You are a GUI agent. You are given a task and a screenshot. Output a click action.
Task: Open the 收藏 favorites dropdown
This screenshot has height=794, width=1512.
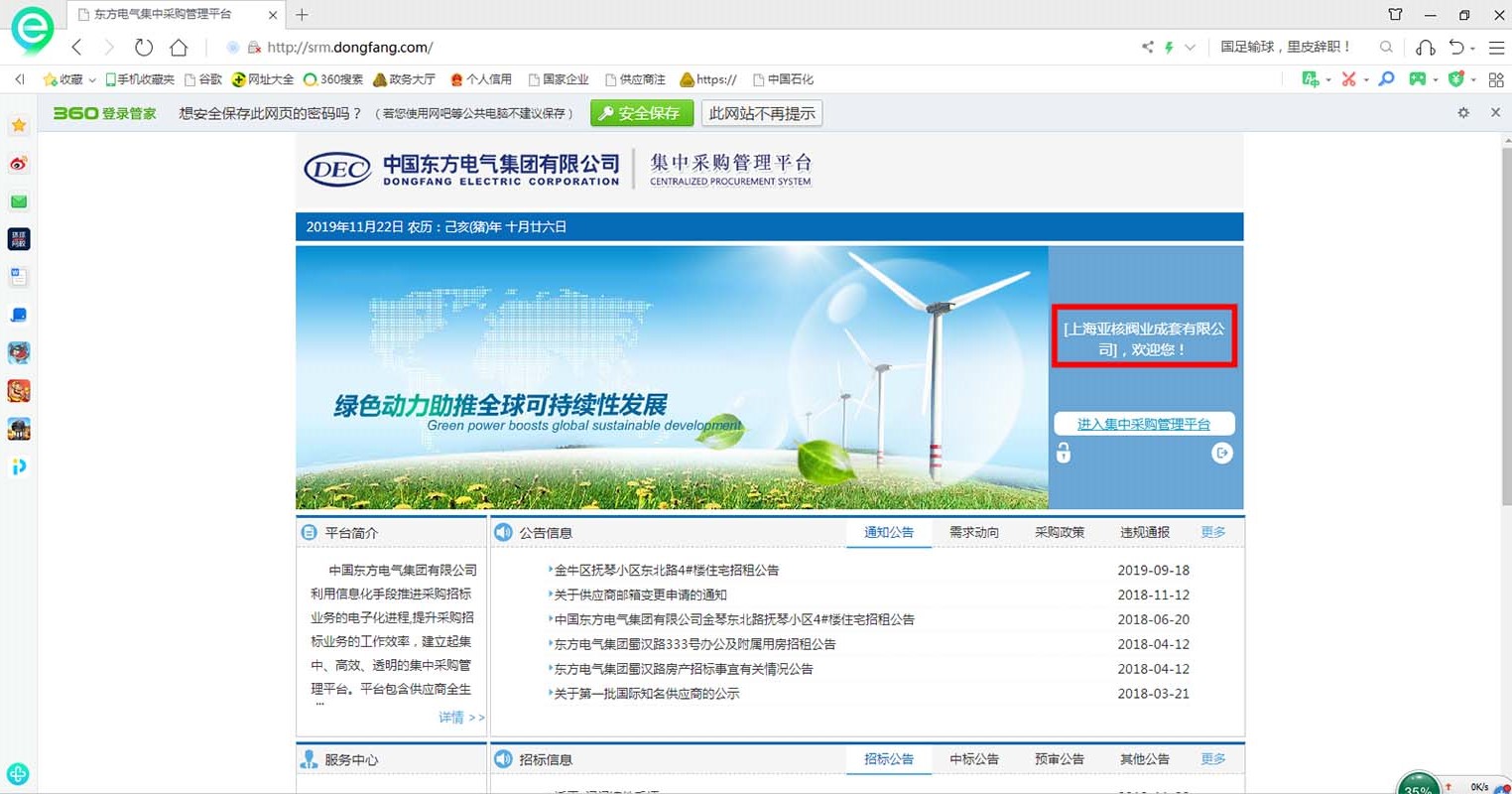coord(69,78)
